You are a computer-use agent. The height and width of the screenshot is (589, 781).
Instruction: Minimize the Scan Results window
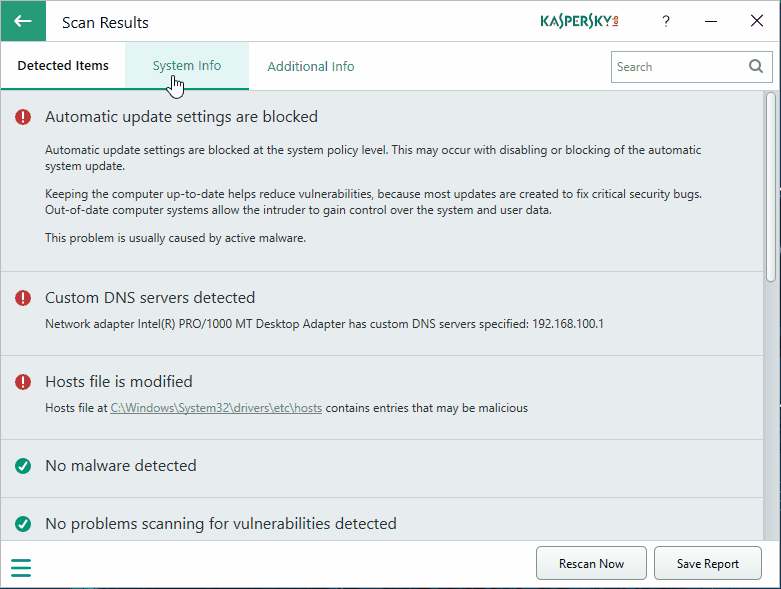[711, 21]
